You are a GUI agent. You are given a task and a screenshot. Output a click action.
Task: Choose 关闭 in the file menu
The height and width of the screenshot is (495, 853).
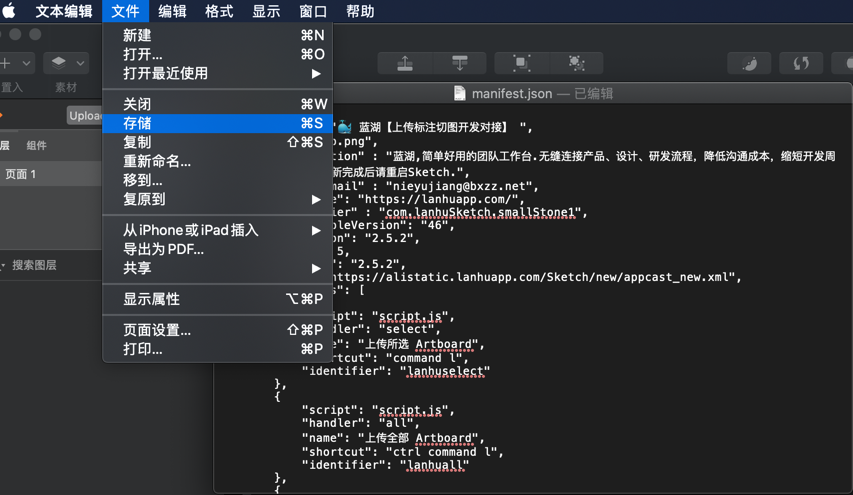[x=217, y=104]
